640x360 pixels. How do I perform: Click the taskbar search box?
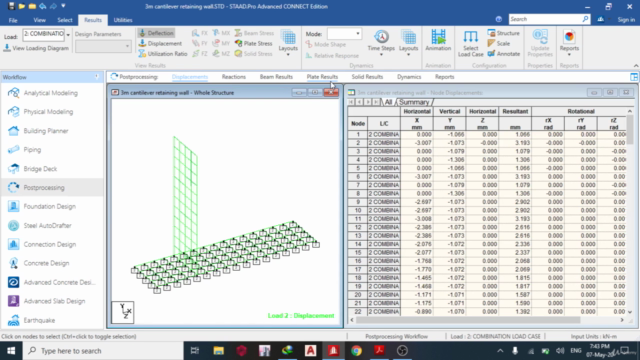coord(103,351)
